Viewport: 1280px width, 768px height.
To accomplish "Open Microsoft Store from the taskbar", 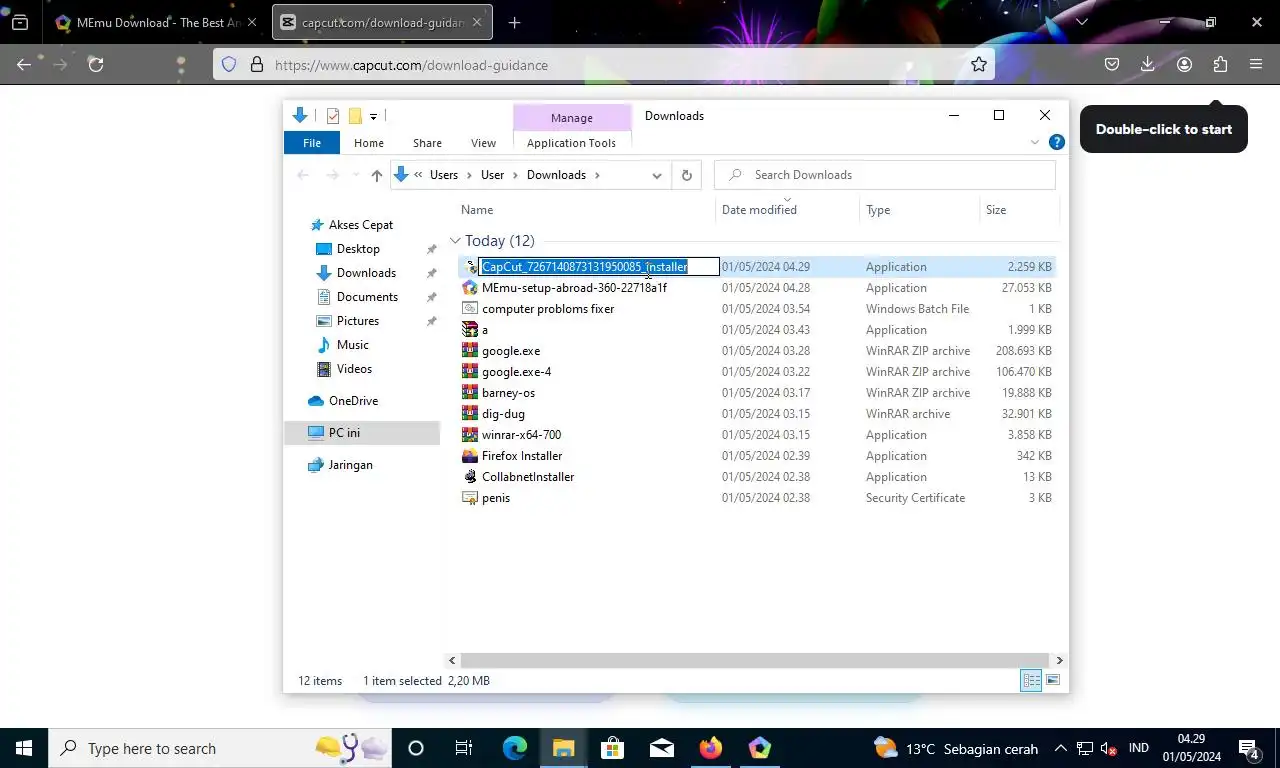I will tap(612, 748).
